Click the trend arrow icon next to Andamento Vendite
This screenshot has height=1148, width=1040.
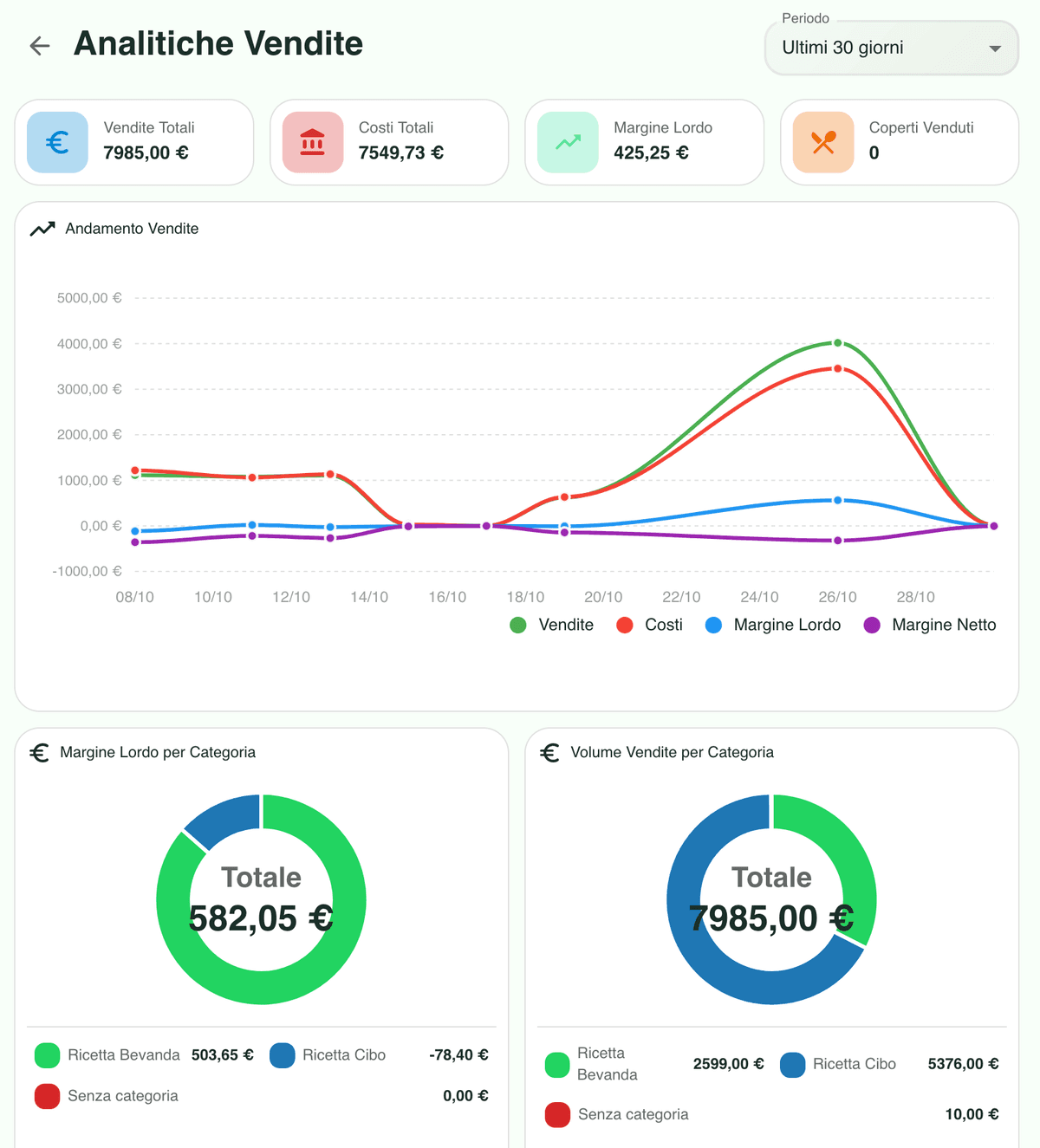pos(42,229)
